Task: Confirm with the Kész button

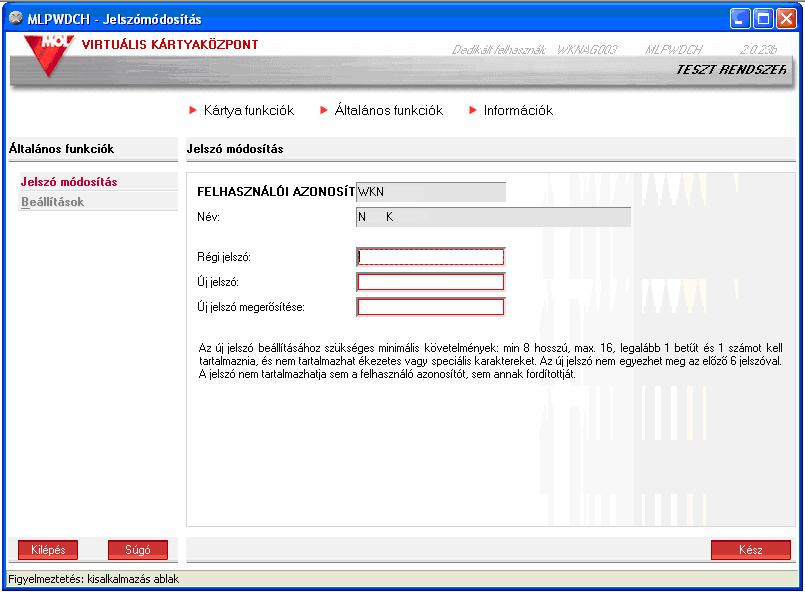Action: [x=751, y=550]
